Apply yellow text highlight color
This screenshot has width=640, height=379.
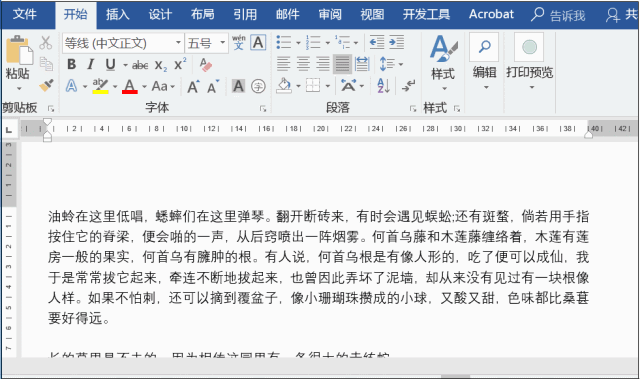click(100, 86)
